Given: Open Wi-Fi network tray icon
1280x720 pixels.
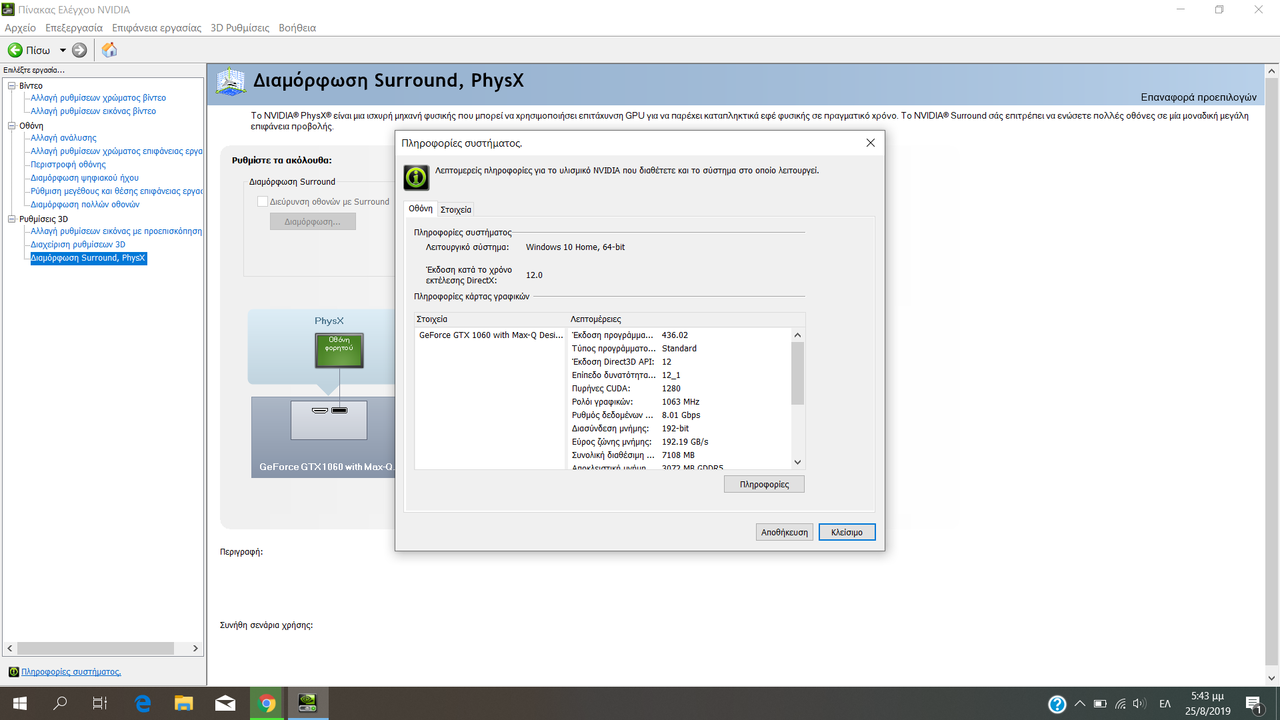Looking at the screenshot, I should click(x=1121, y=704).
